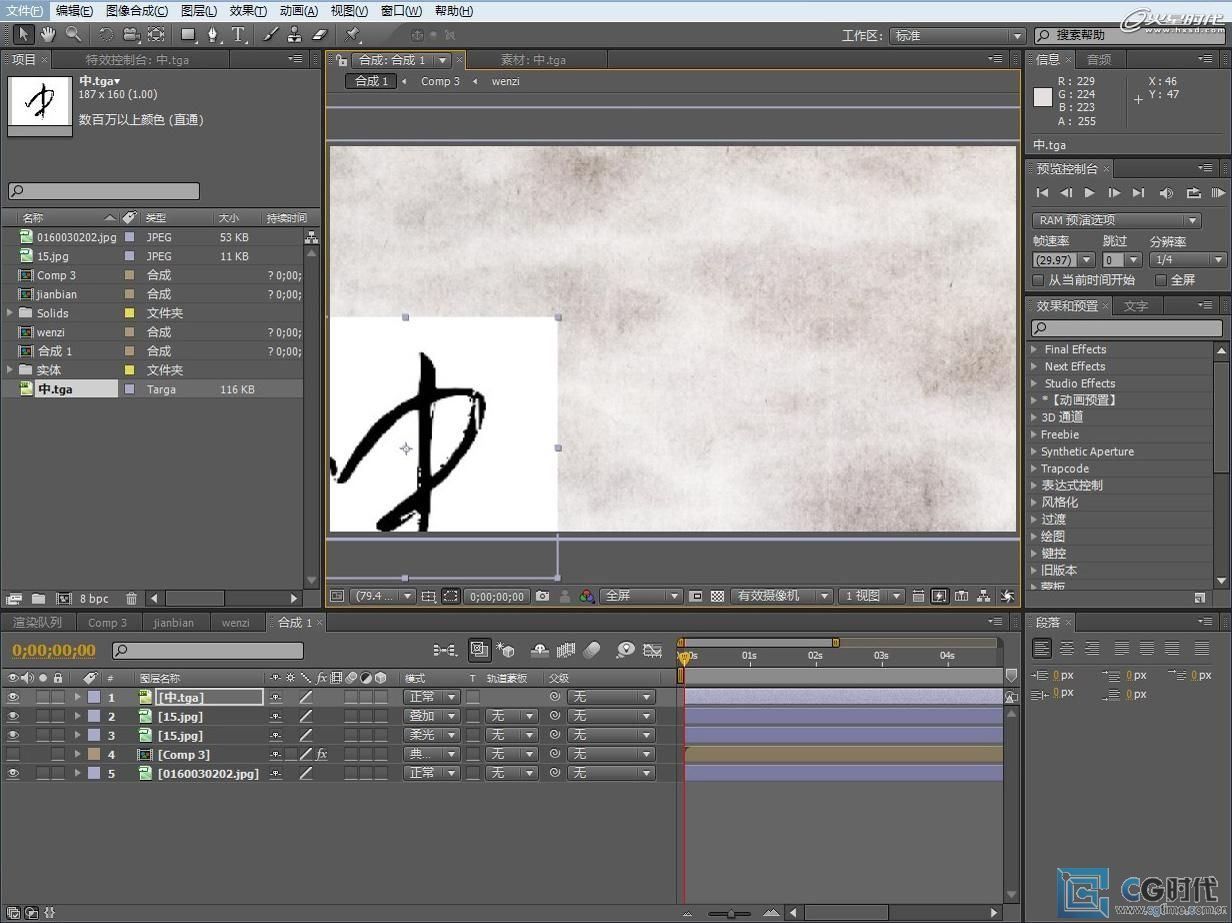Open the 有效摄像机 dropdown
1232x923 pixels.
coord(780,596)
